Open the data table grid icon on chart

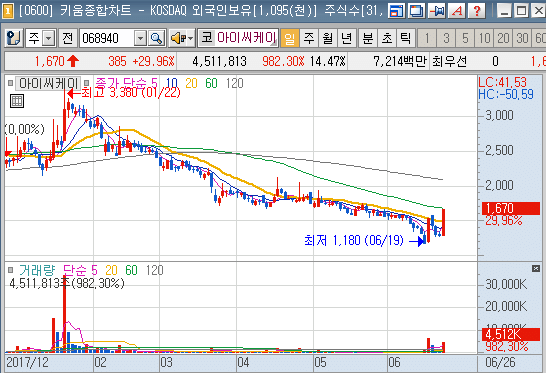pyautogui.click(x=17, y=101)
